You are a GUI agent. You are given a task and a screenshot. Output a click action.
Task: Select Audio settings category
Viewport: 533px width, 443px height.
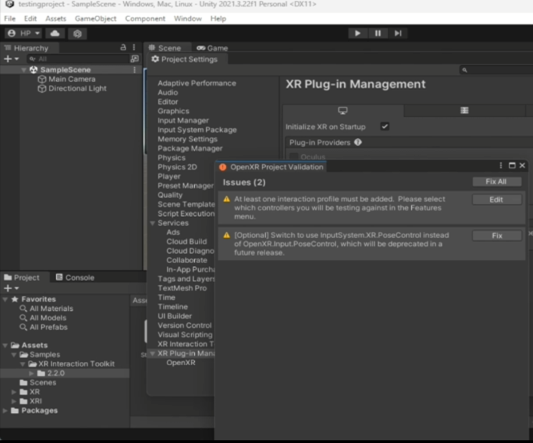point(168,92)
